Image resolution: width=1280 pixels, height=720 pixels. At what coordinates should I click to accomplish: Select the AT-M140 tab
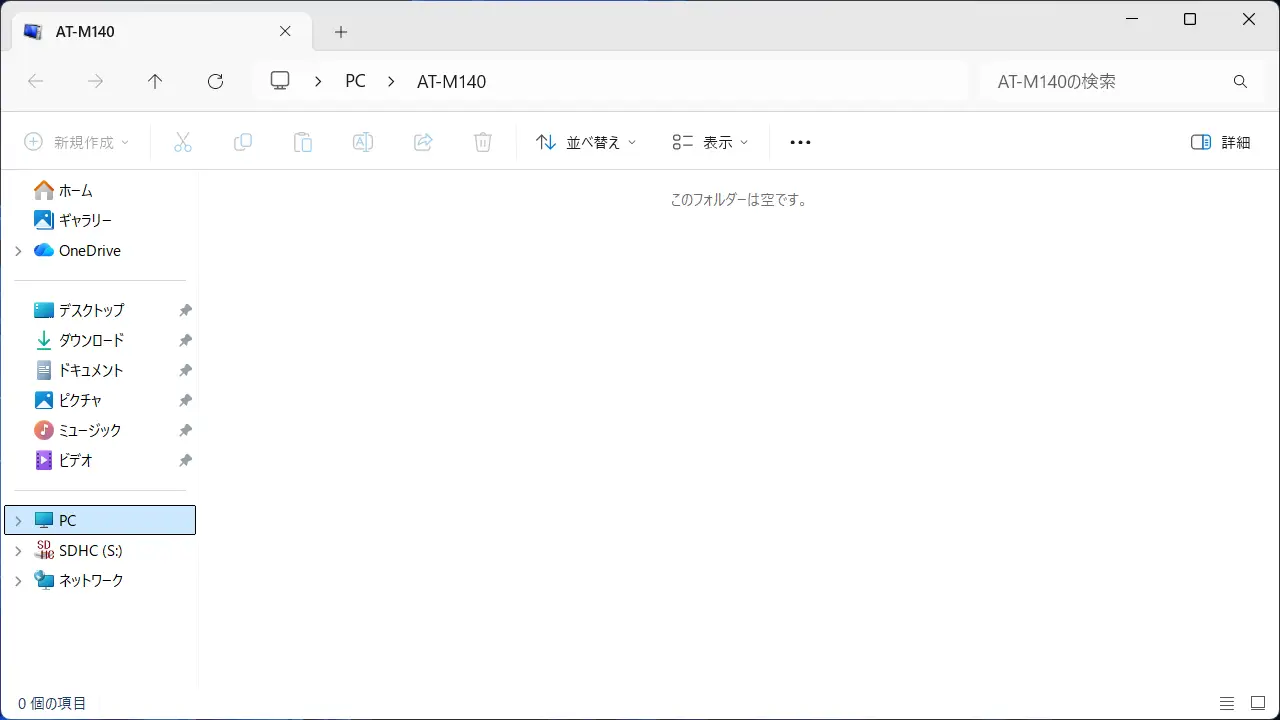(150, 32)
